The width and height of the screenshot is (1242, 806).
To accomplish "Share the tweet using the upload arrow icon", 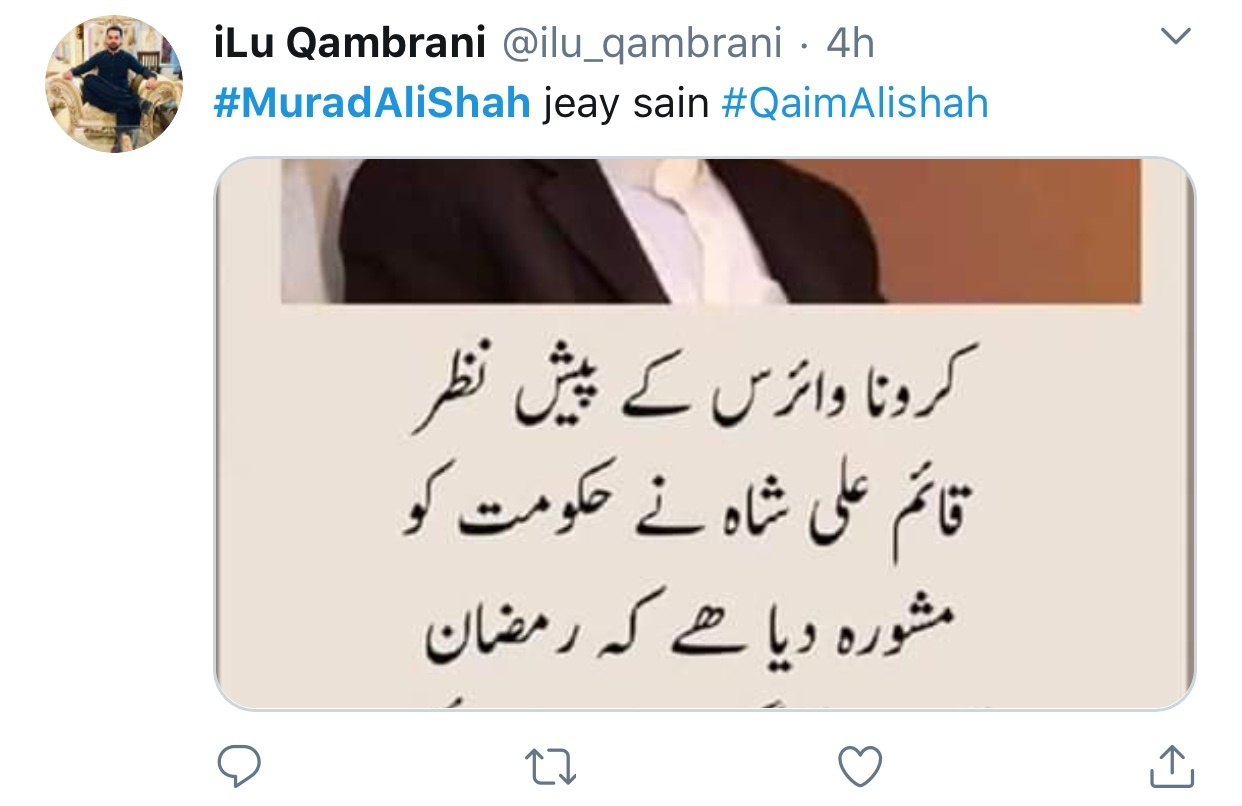I will [x=1169, y=766].
